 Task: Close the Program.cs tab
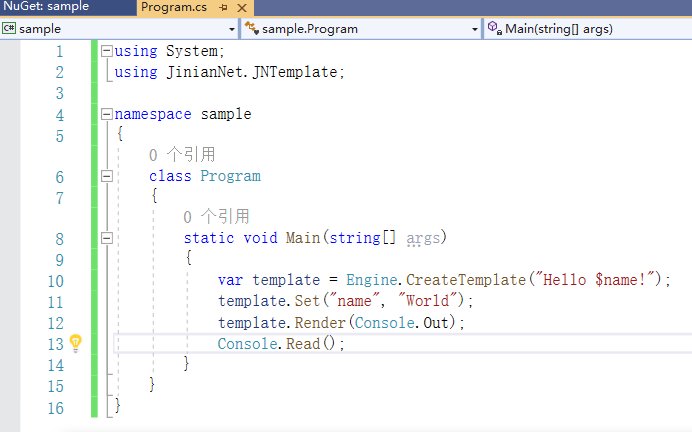point(242,8)
